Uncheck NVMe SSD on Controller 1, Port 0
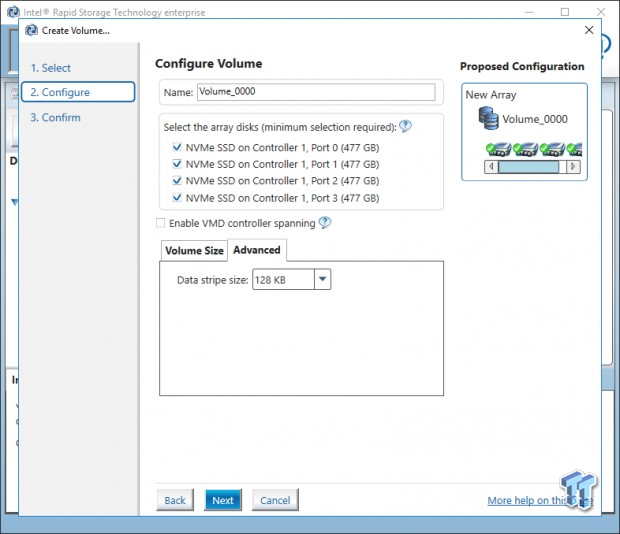 (x=177, y=147)
